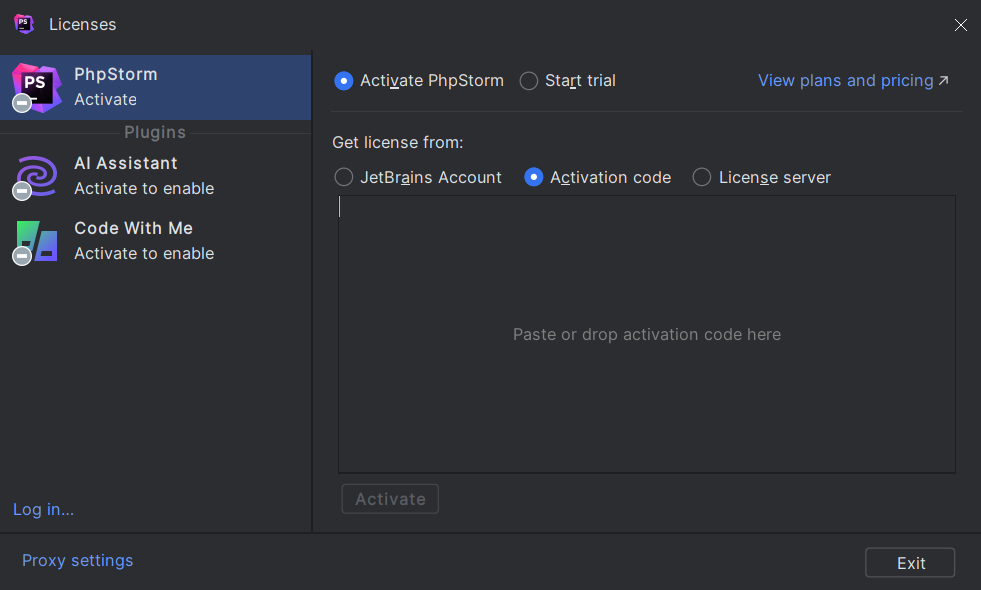The image size is (981, 590).
Task: Select the PhpStorm name in the list
Action: point(116,74)
